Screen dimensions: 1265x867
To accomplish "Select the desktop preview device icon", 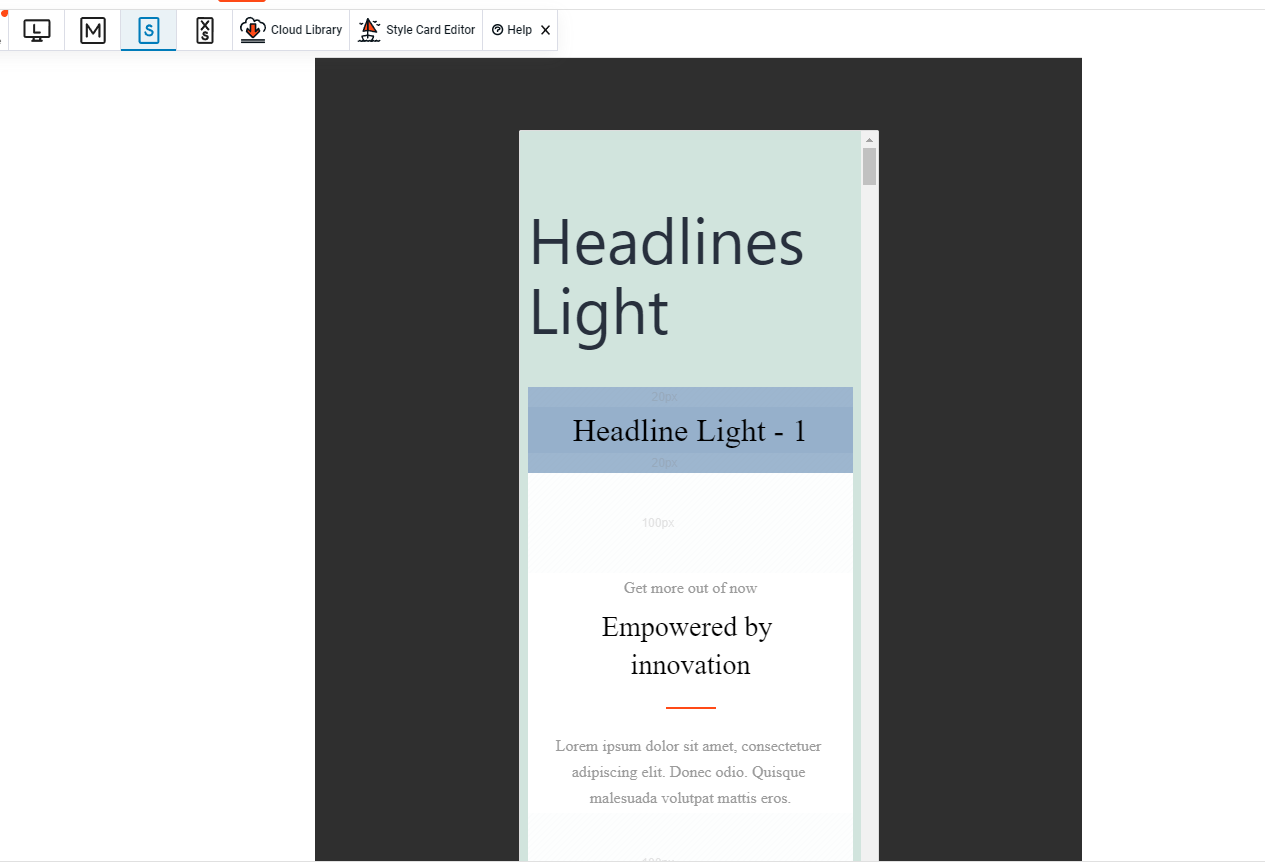I will [x=37, y=30].
